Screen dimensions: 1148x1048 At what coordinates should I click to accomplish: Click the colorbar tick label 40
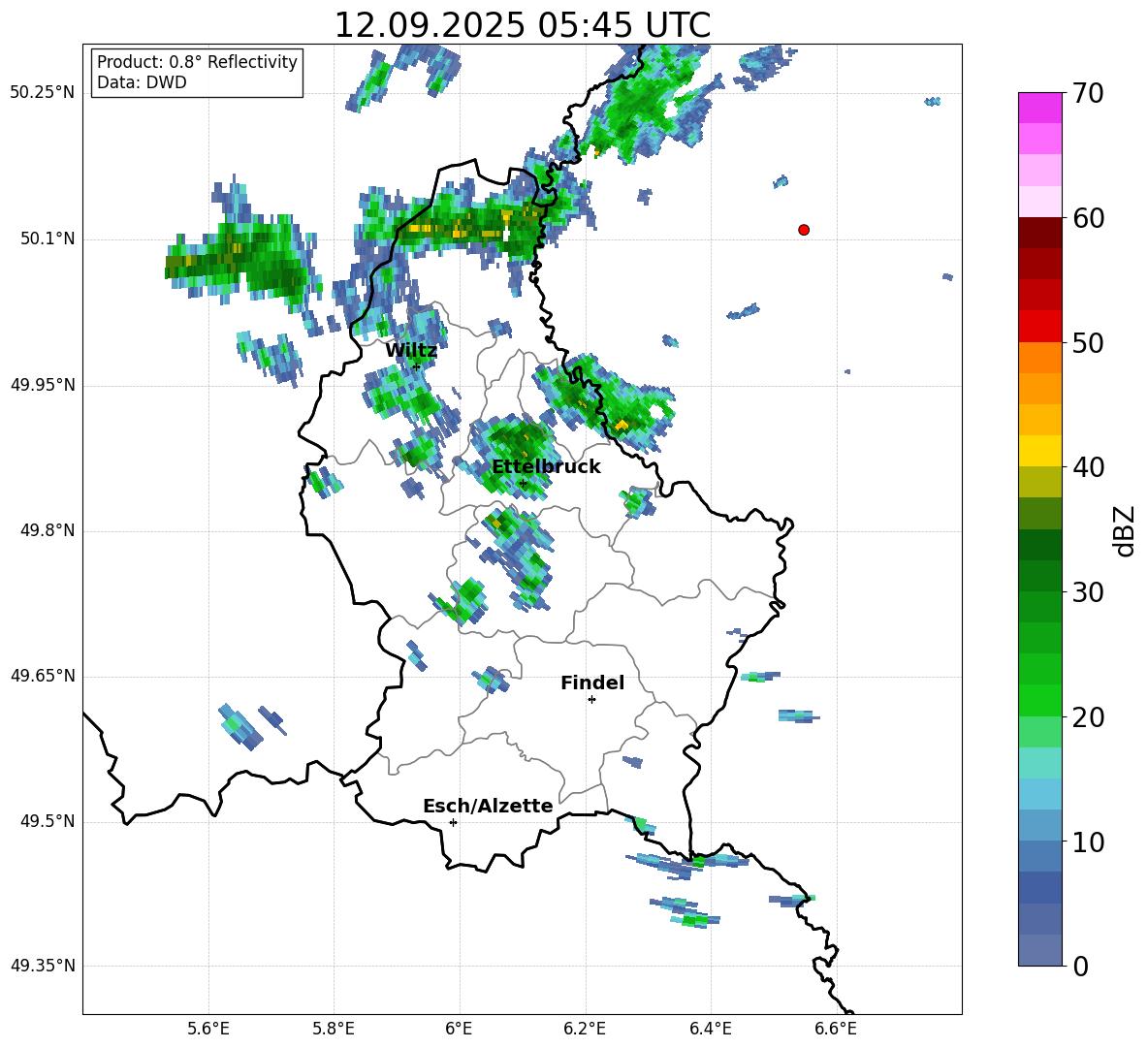pos(1088,467)
